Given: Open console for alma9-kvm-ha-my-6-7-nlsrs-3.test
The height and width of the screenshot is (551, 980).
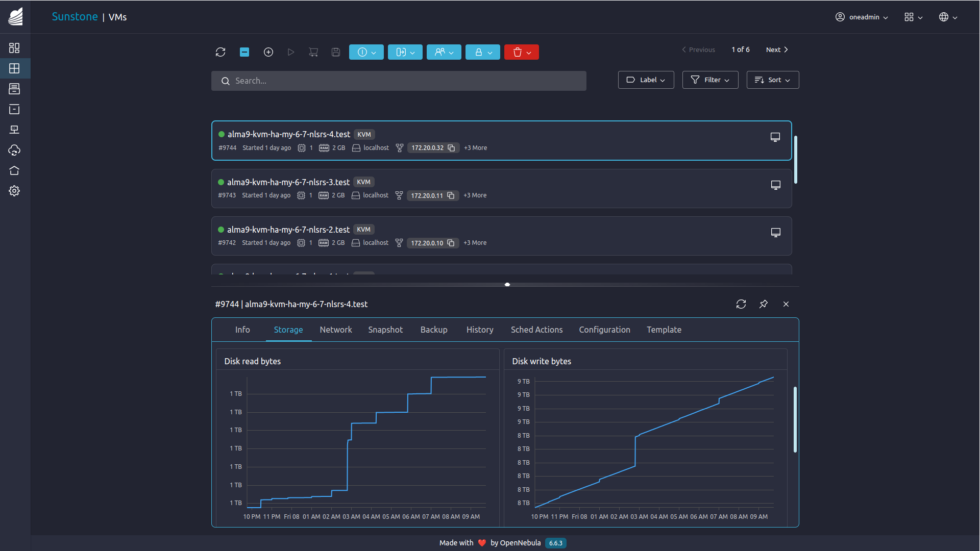Looking at the screenshot, I should click(775, 185).
